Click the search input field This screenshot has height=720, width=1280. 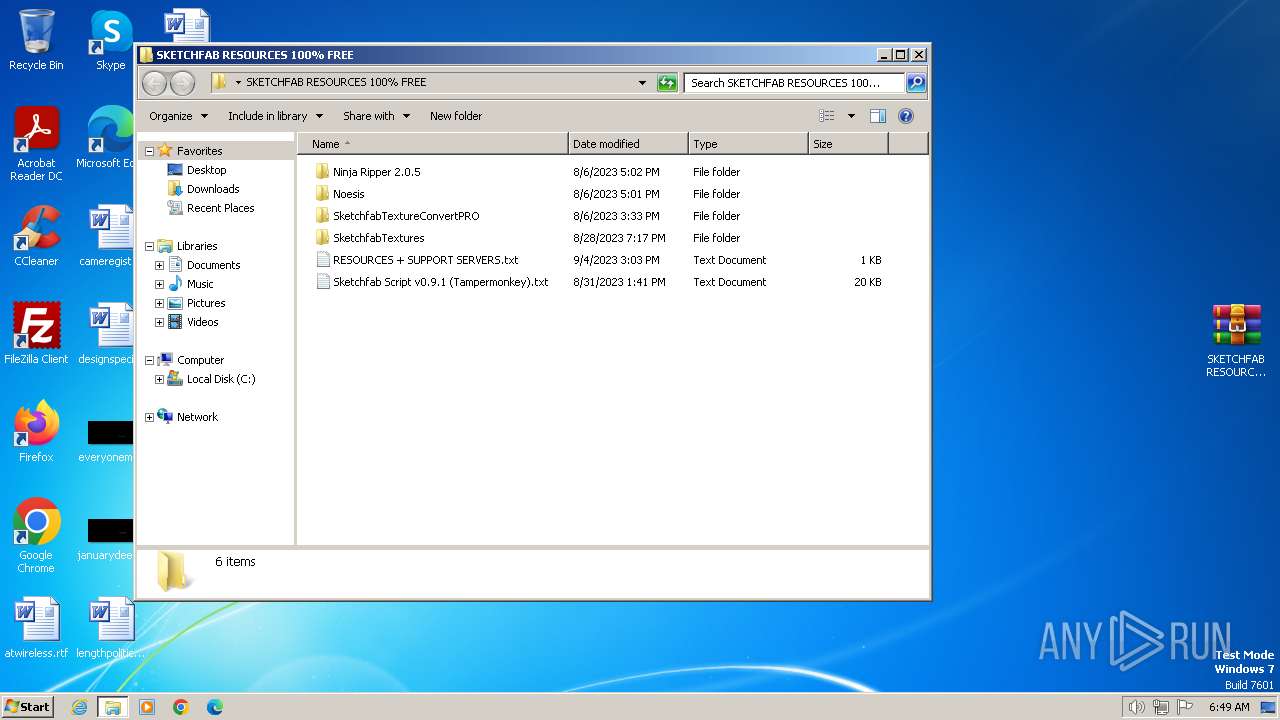(x=793, y=83)
